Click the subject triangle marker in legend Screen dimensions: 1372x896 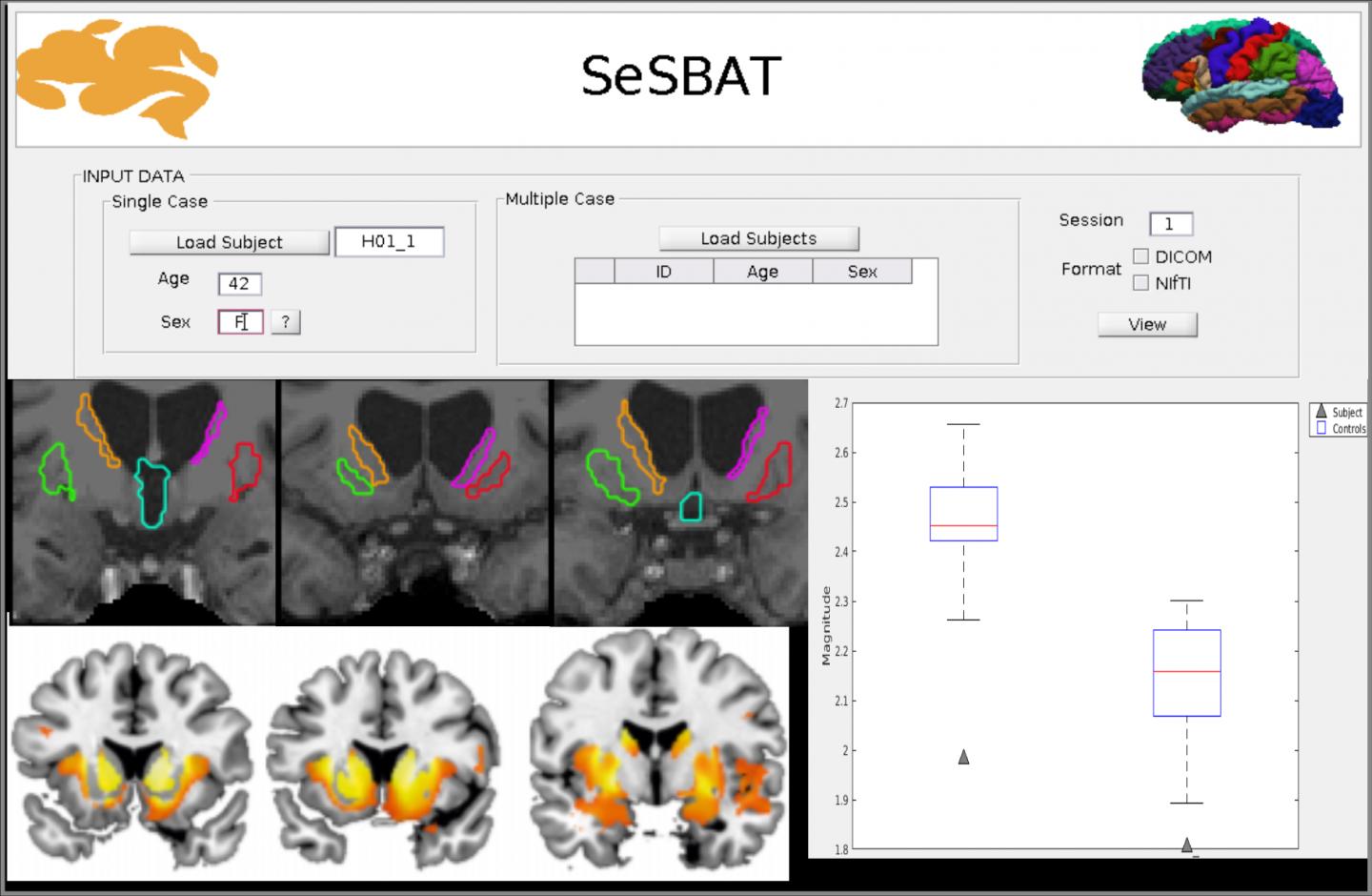(1321, 412)
